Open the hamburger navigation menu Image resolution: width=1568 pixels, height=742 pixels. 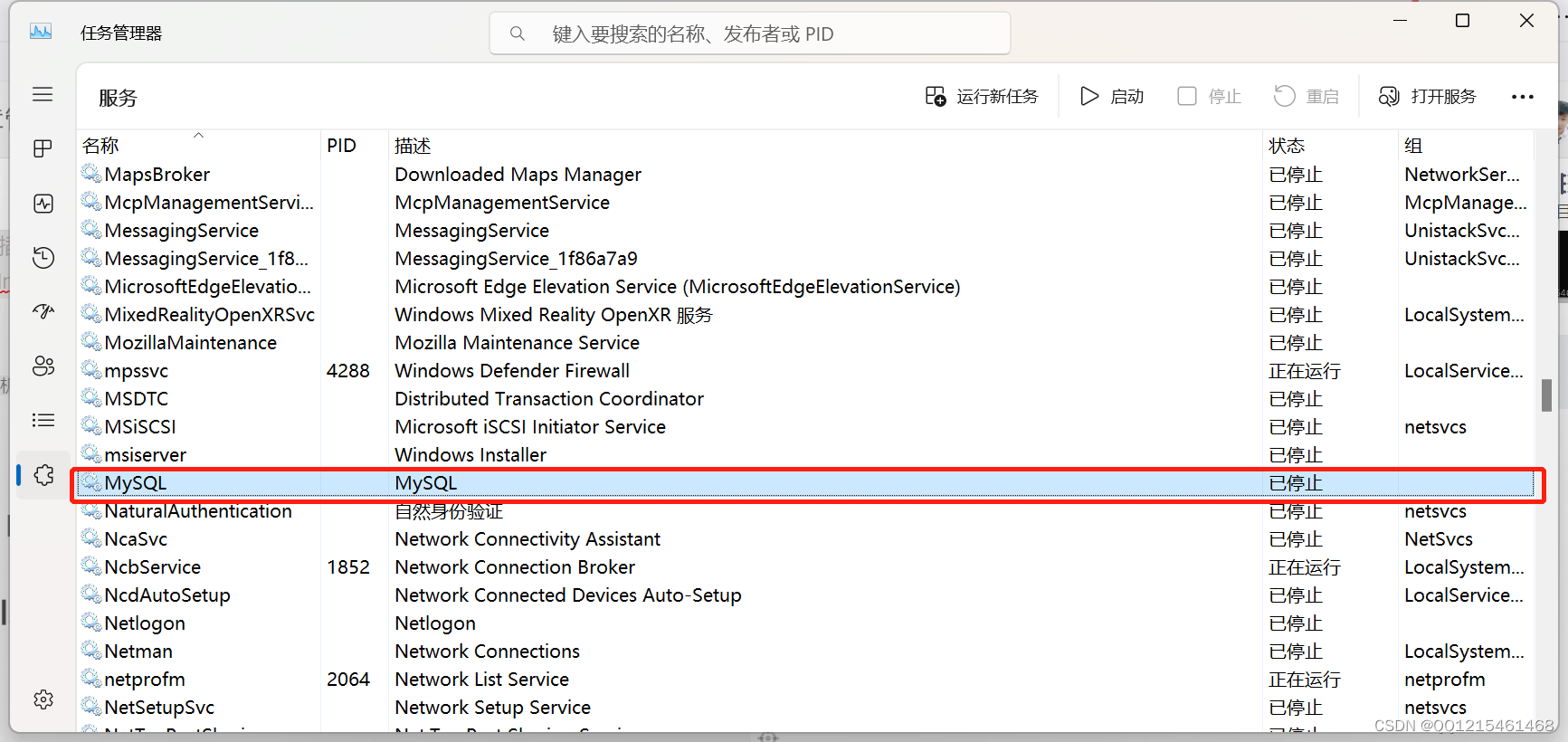coord(43,94)
